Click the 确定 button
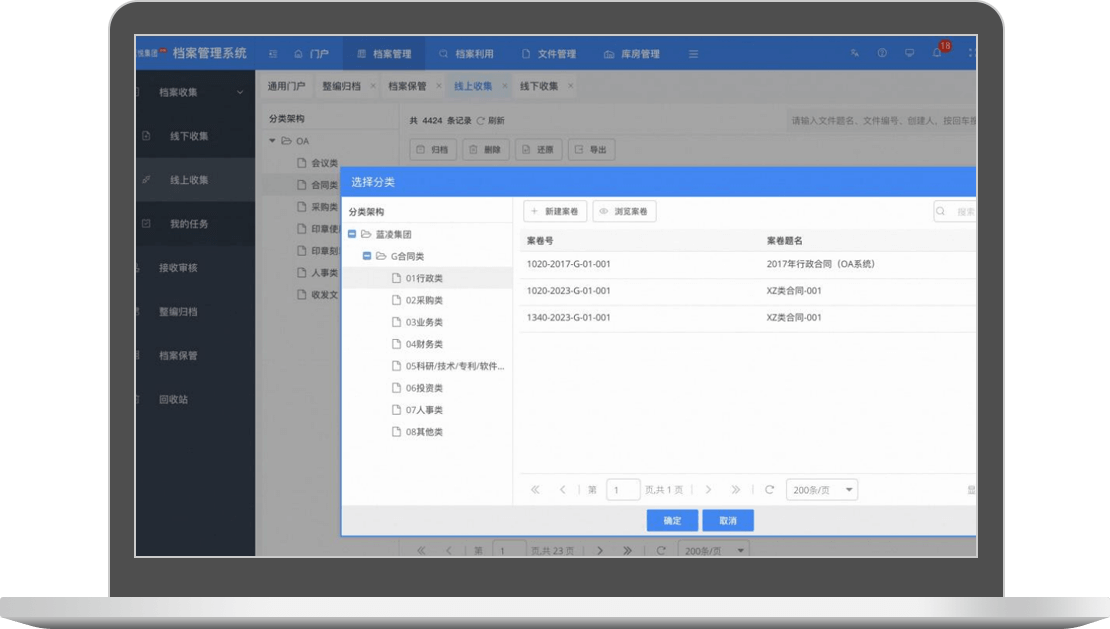1110x629 pixels. [672, 521]
